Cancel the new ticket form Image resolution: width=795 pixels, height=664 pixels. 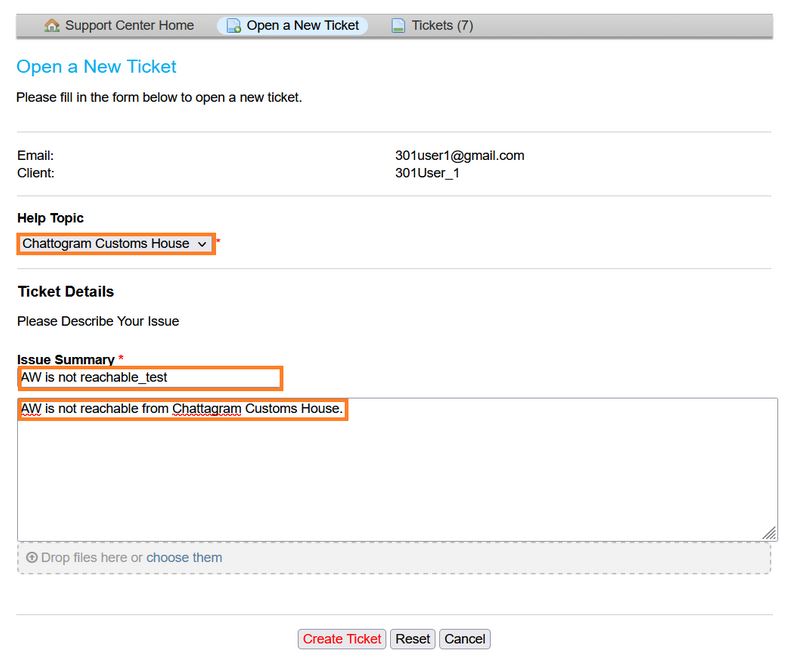click(x=465, y=639)
